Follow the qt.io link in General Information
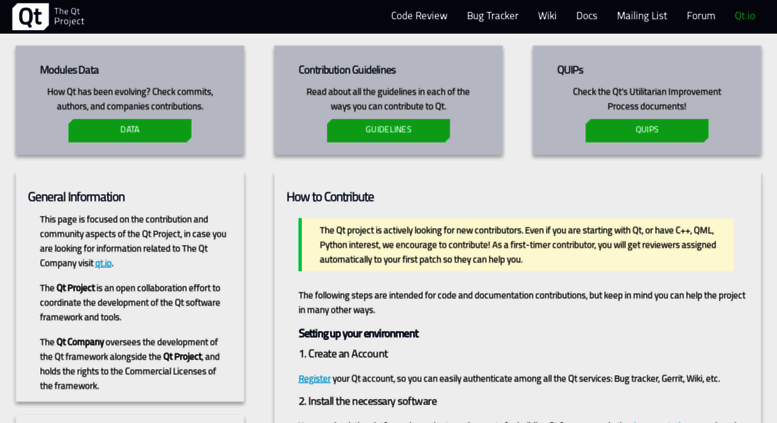The height and width of the screenshot is (423, 777). (x=103, y=263)
